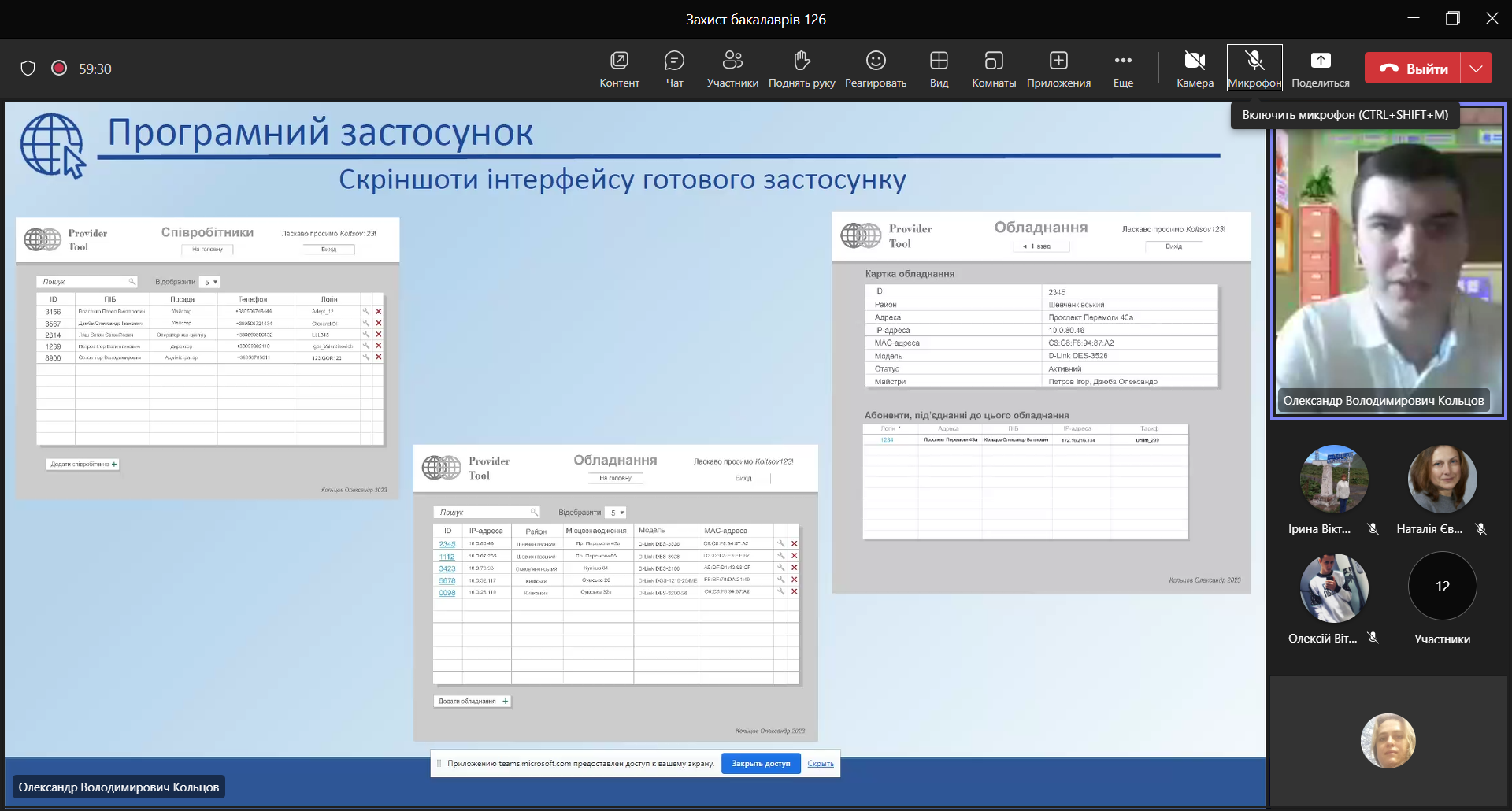
Task: Select Олександр Кольцов video tile
Action: [x=1388, y=260]
